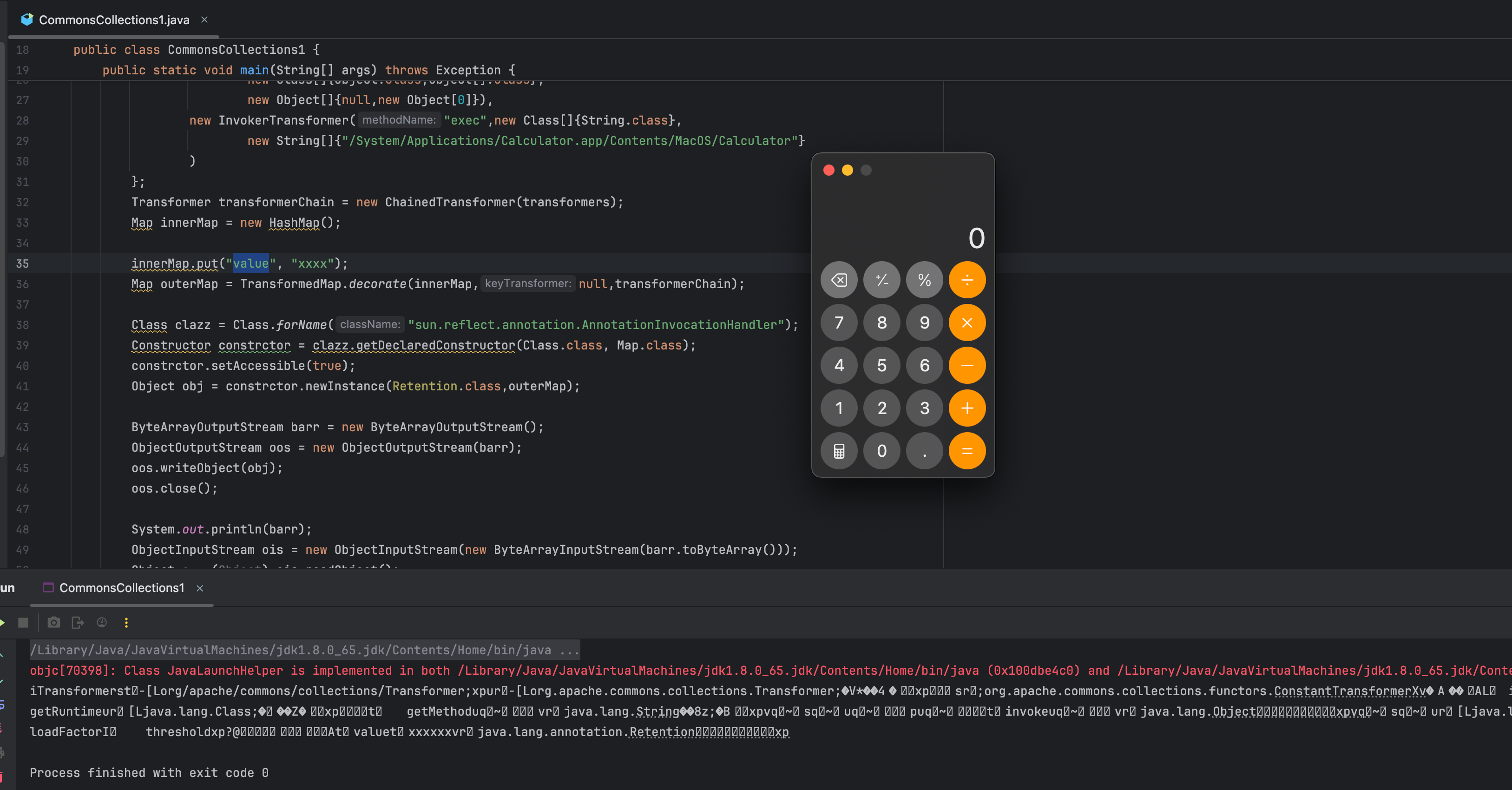Click the "exec" string on line 28
This screenshot has height=790, width=1512.
465,120
